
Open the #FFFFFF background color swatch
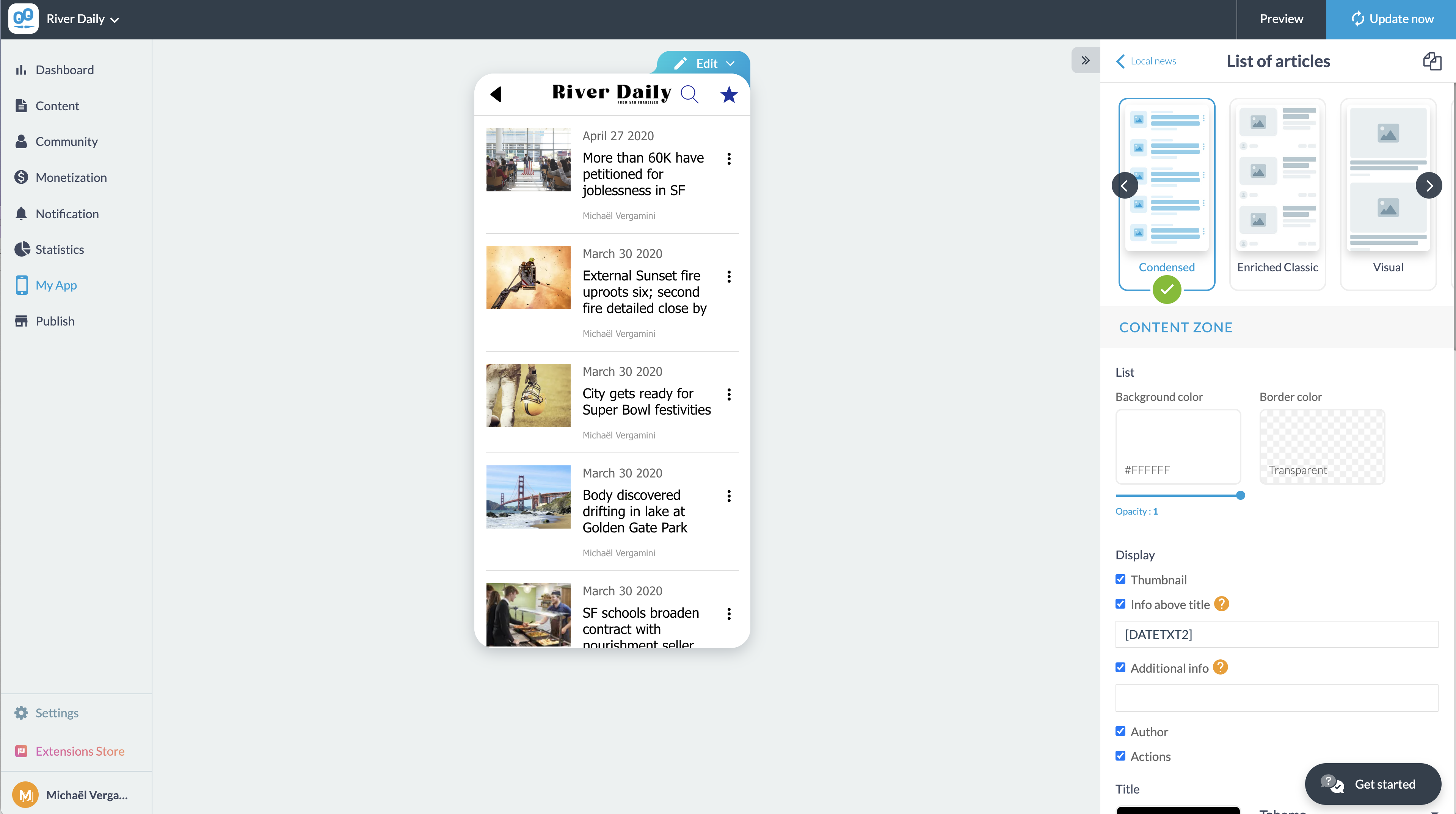point(1178,446)
